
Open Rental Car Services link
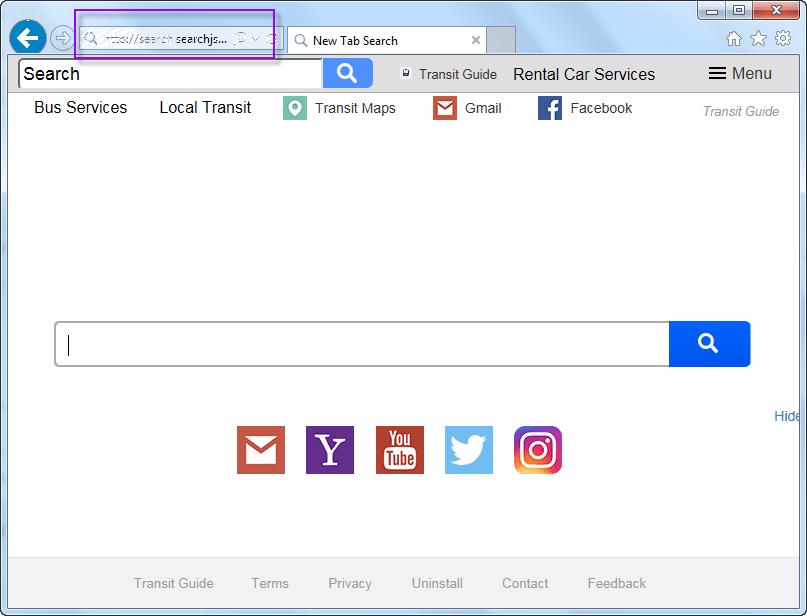(x=584, y=74)
